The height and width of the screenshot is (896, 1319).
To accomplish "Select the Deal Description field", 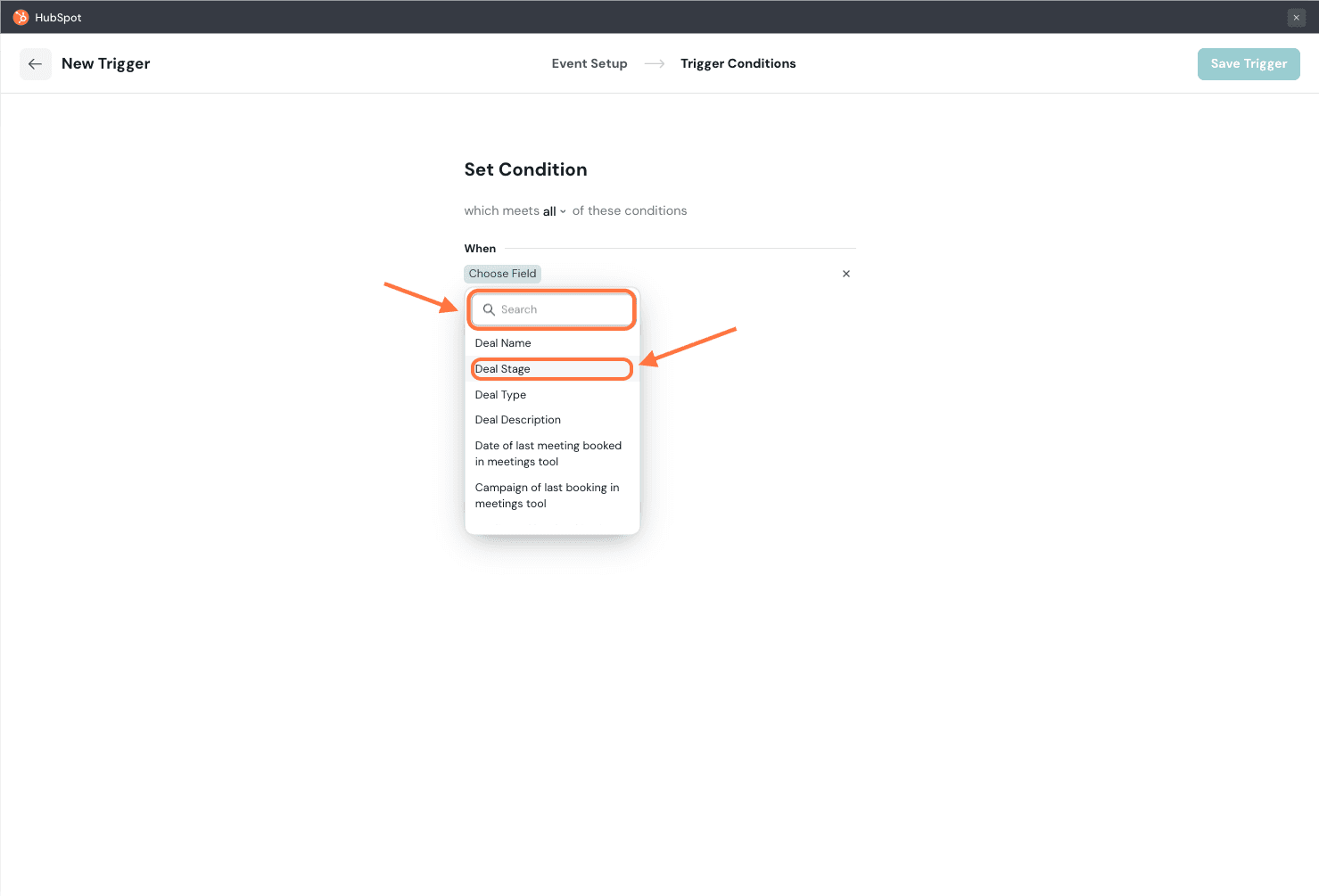I will (x=517, y=420).
